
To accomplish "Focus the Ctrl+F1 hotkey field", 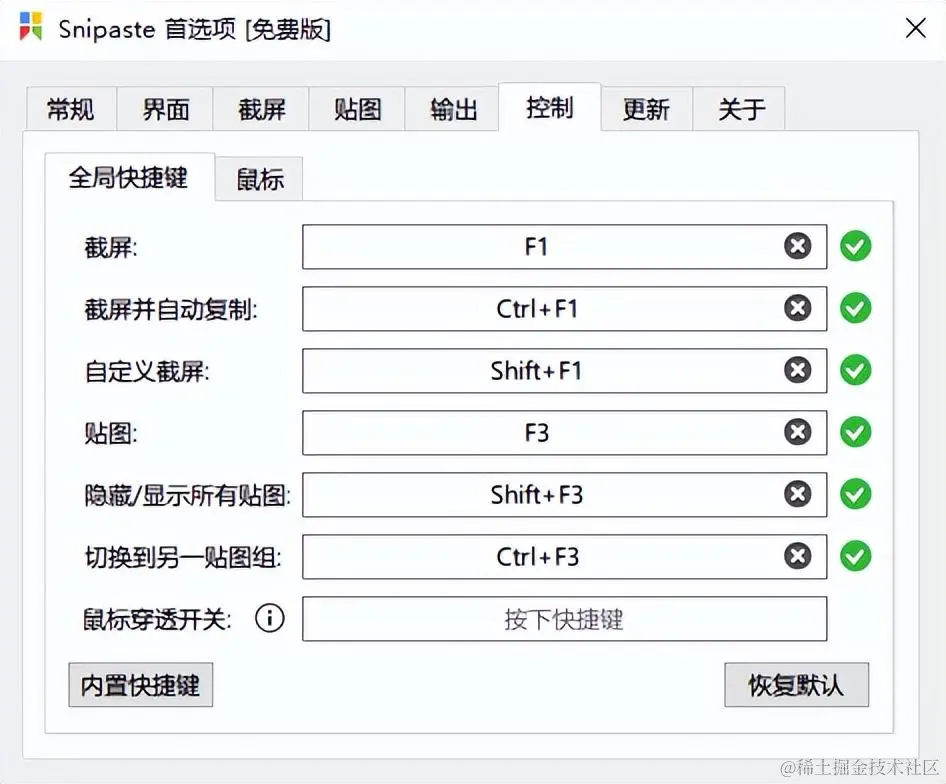I will (564, 308).
